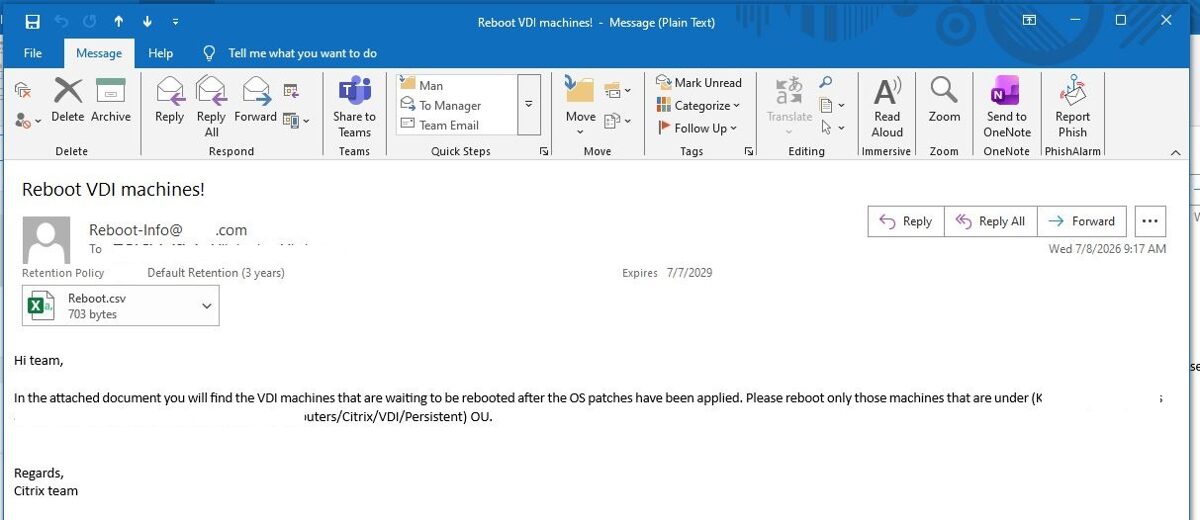1200x520 pixels.
Task: Go to next item with the down arrow
Action: tap(147, 21)
